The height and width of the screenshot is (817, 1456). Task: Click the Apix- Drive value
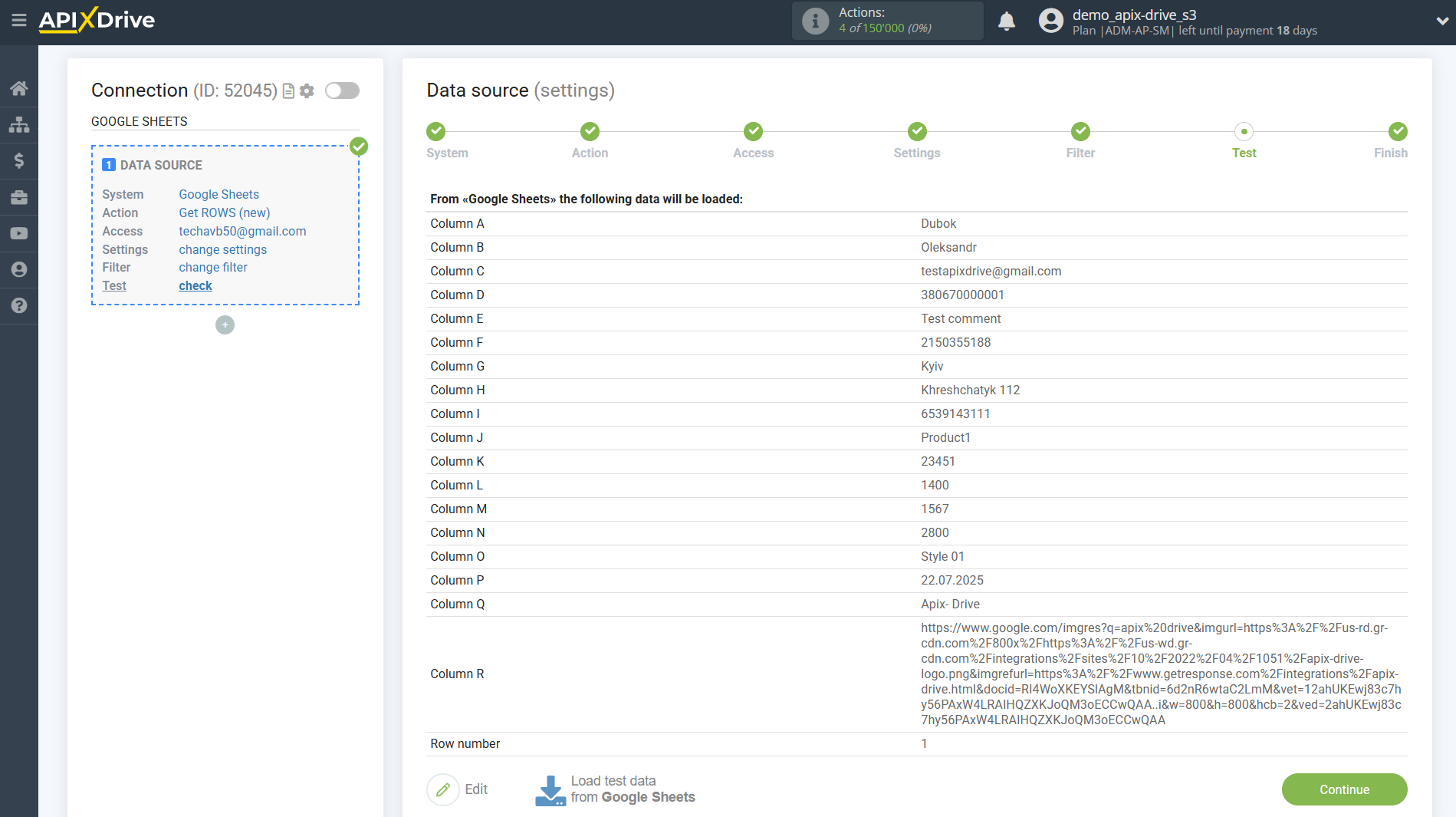[x=950, y=604]
